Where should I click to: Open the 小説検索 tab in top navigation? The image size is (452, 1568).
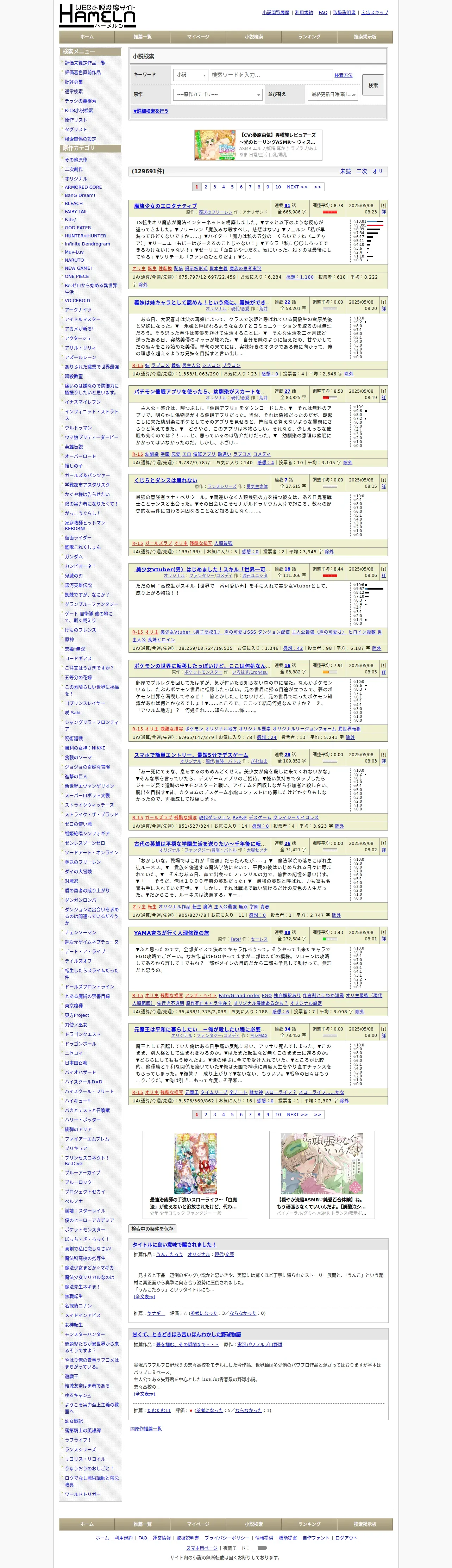tap(254, 37)
